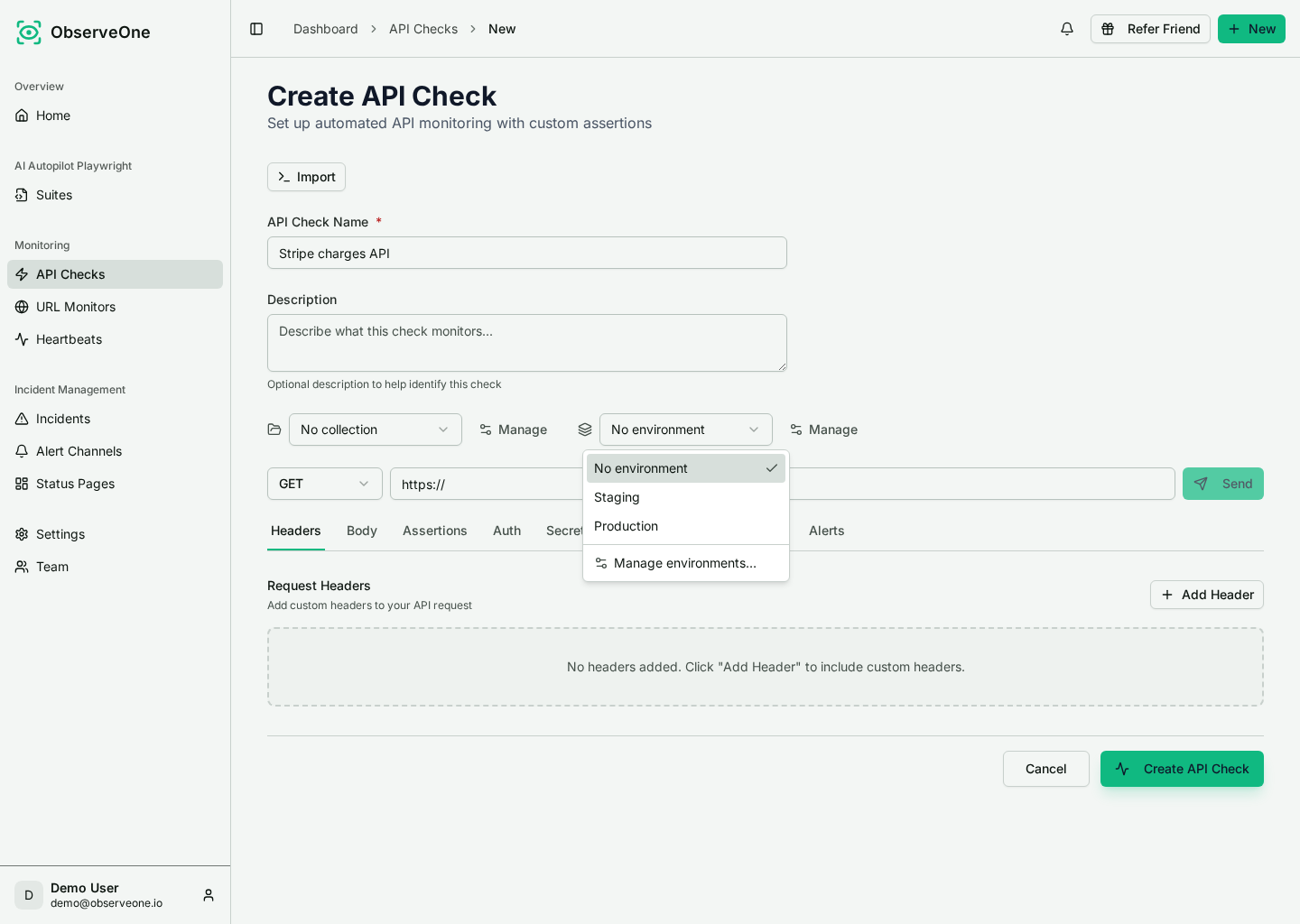Click the D avatar badge

click(29, 895)
